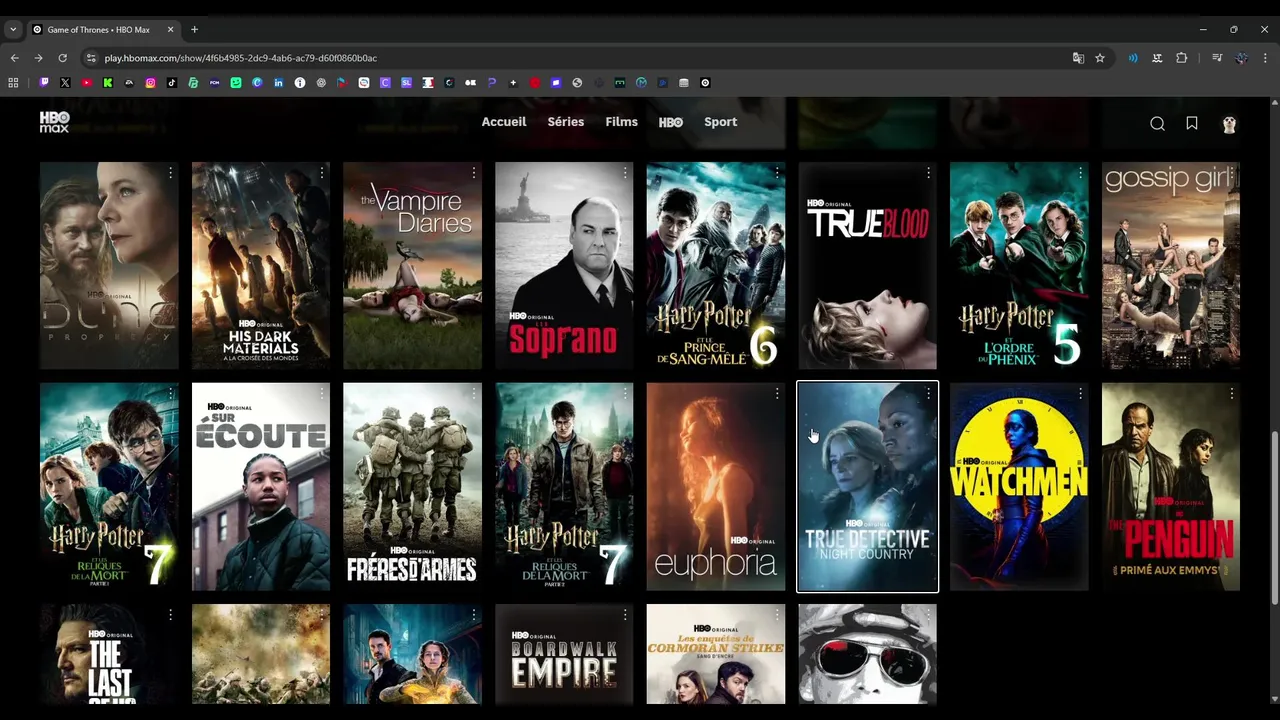The width and height of the screenshot is (1280, 720).
Task: Click the HBO Max logo
Action: [55, 122]
